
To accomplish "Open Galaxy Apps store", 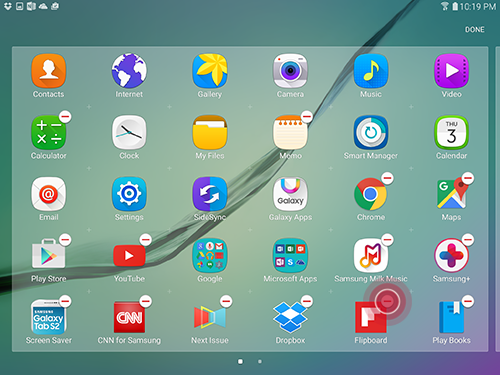I will [290, 194].
